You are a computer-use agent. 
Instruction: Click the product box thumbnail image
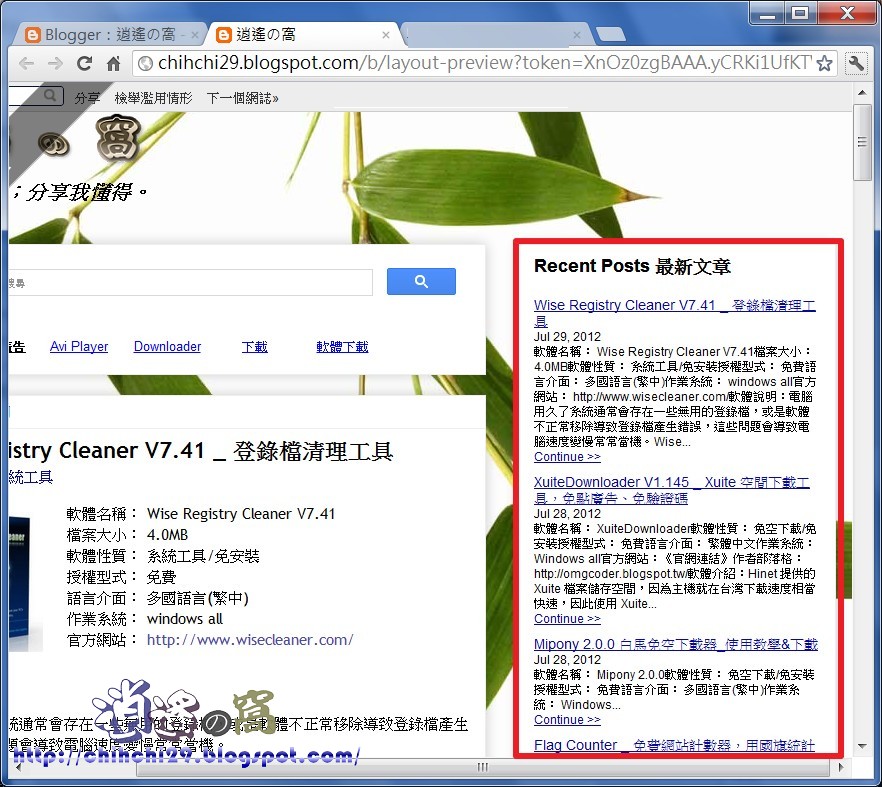25,582
